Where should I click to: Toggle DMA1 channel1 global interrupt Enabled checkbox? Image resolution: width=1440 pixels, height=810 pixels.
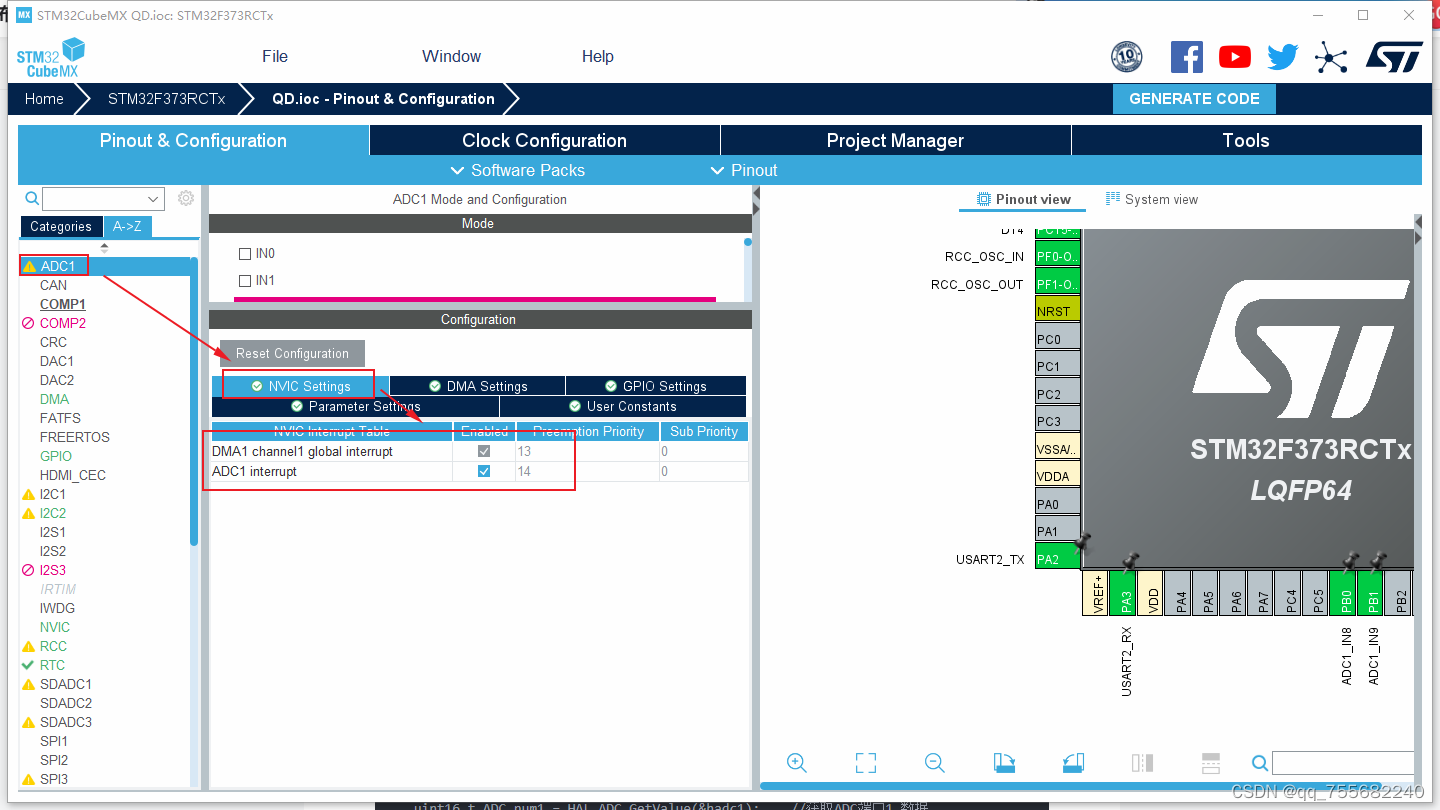tap(484, 451)
